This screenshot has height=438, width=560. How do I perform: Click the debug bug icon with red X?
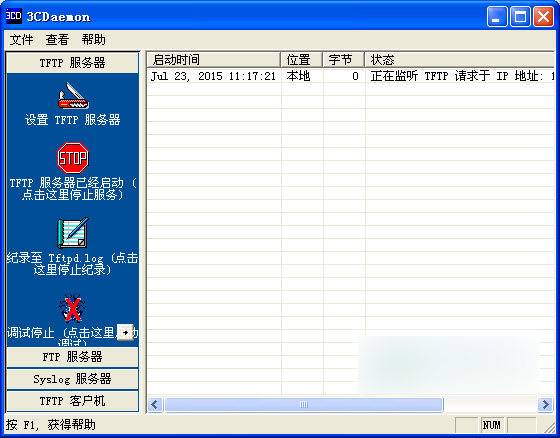click(x=72, y=308)
